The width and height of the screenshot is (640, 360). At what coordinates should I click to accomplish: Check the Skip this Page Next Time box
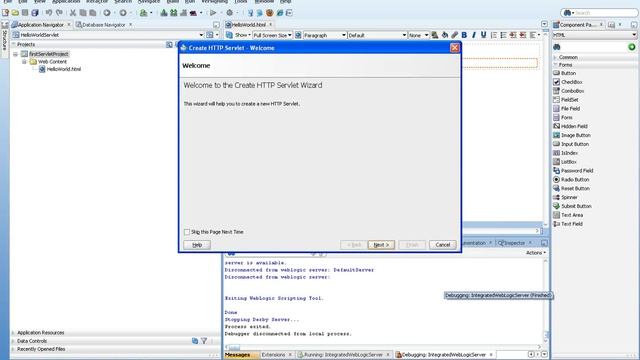187,232
